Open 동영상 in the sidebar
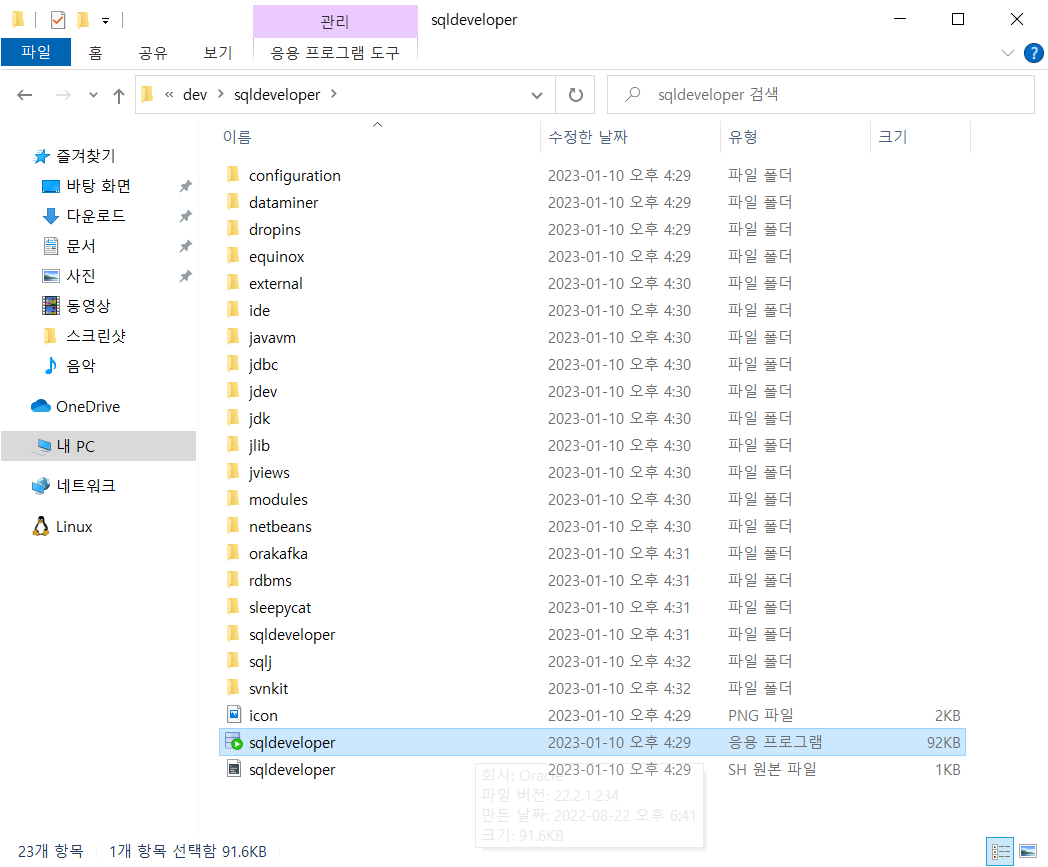 [x=88, y=305]
